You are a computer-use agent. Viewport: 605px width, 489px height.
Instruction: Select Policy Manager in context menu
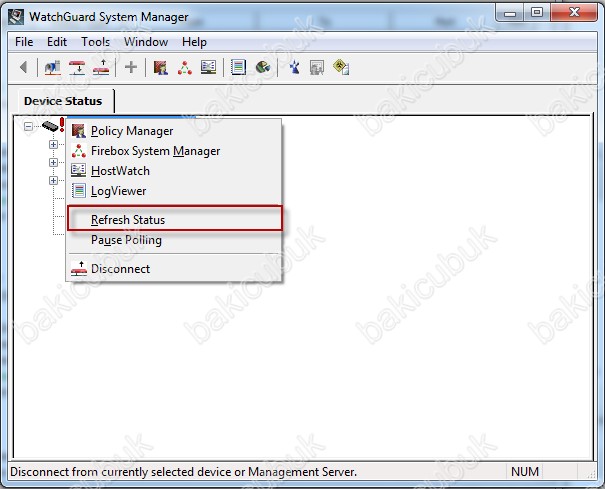(131, 131)
